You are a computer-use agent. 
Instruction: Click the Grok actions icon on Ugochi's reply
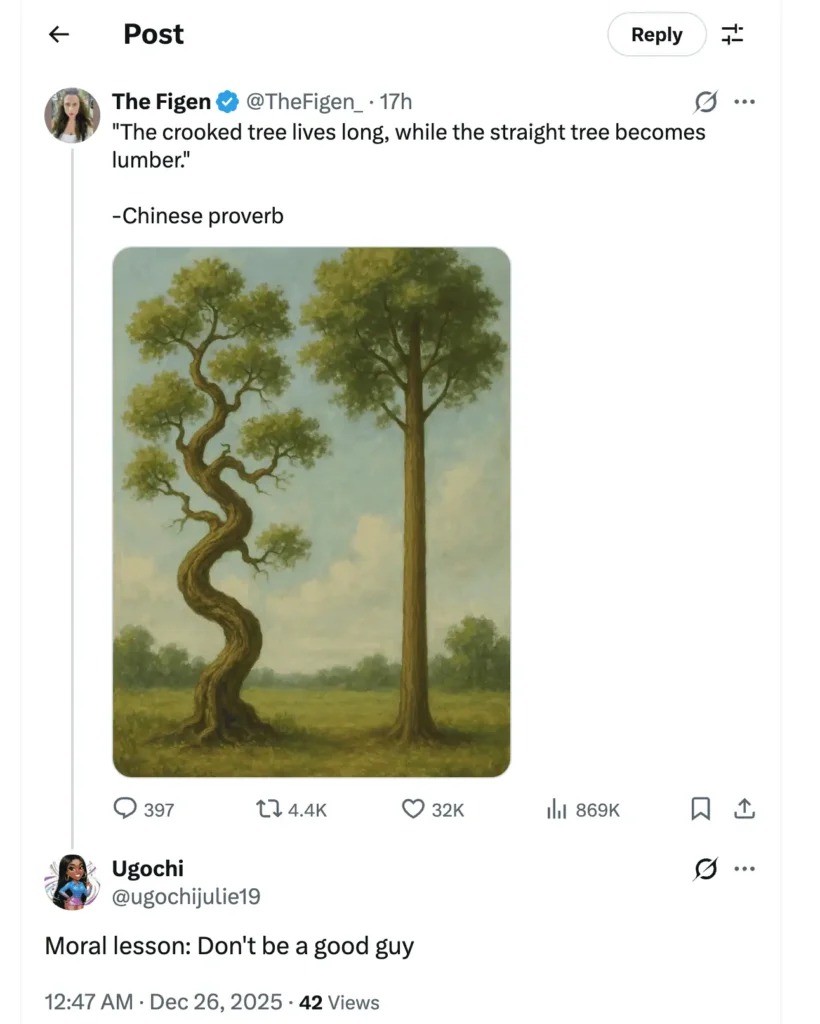tap(706, 869)
